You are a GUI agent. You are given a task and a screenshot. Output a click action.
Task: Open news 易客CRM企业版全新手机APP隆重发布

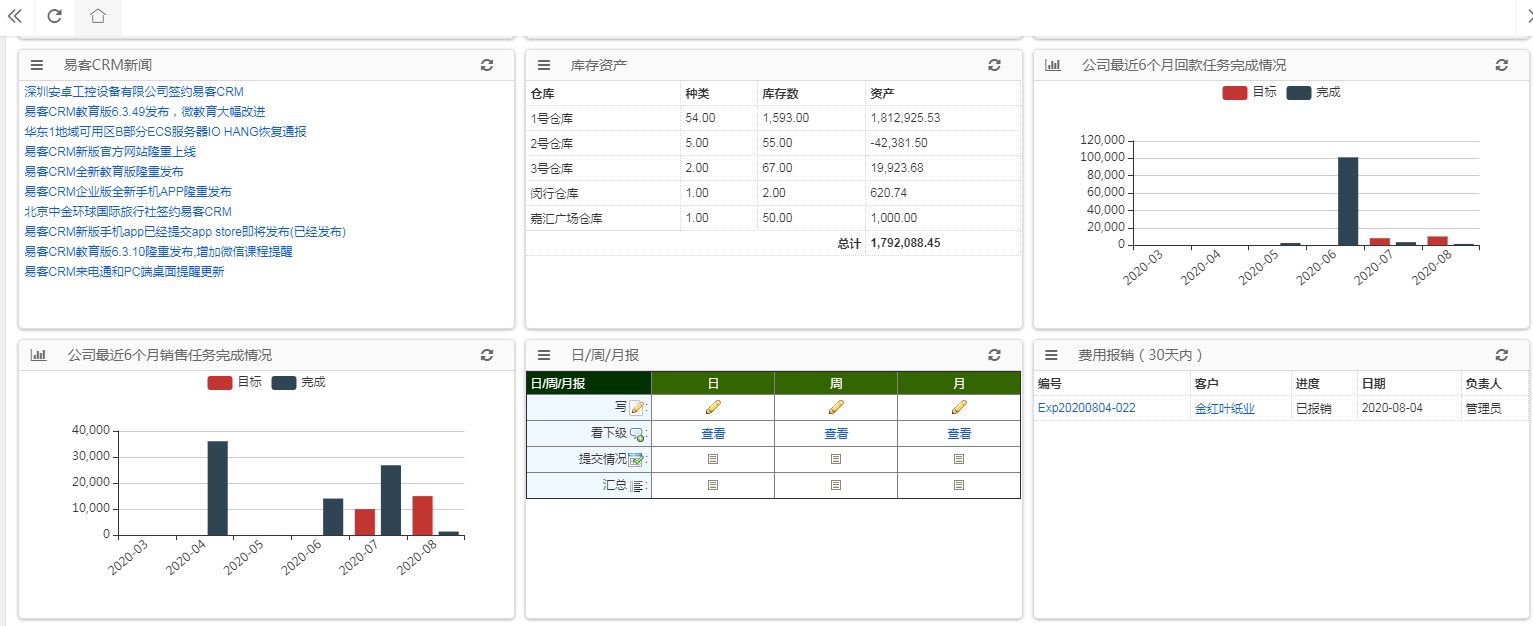coord(128,192)
